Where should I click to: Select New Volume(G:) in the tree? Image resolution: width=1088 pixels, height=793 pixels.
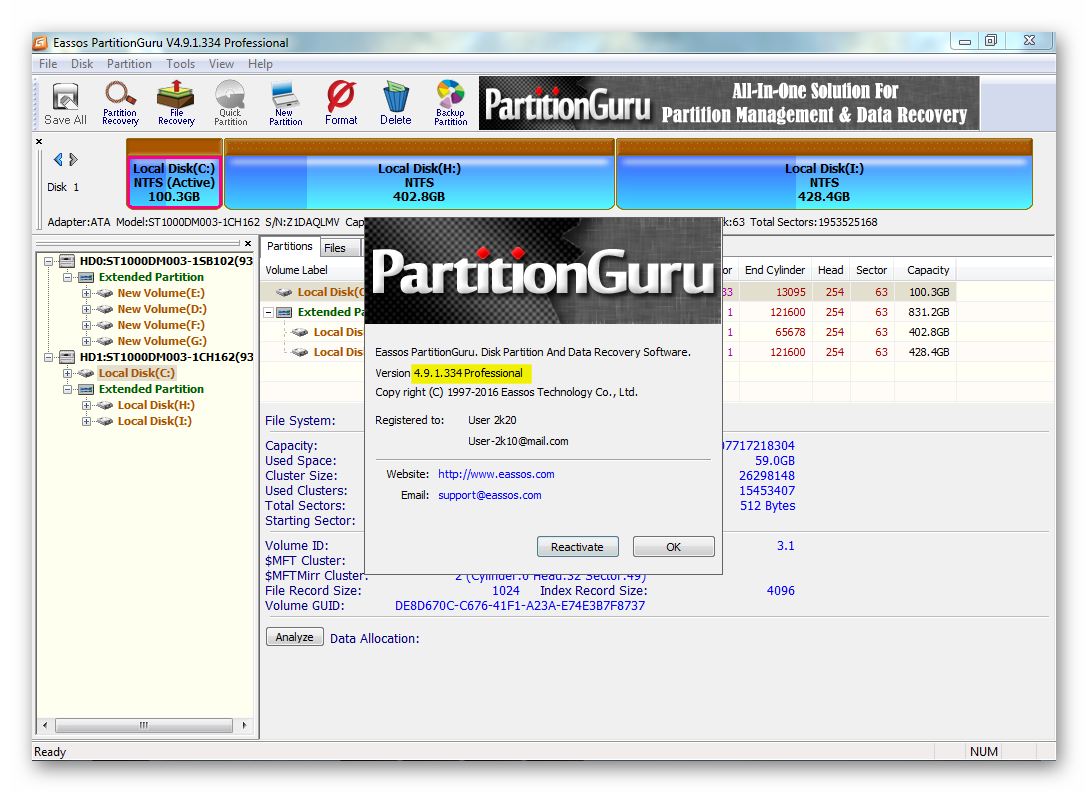click(162, 341)
